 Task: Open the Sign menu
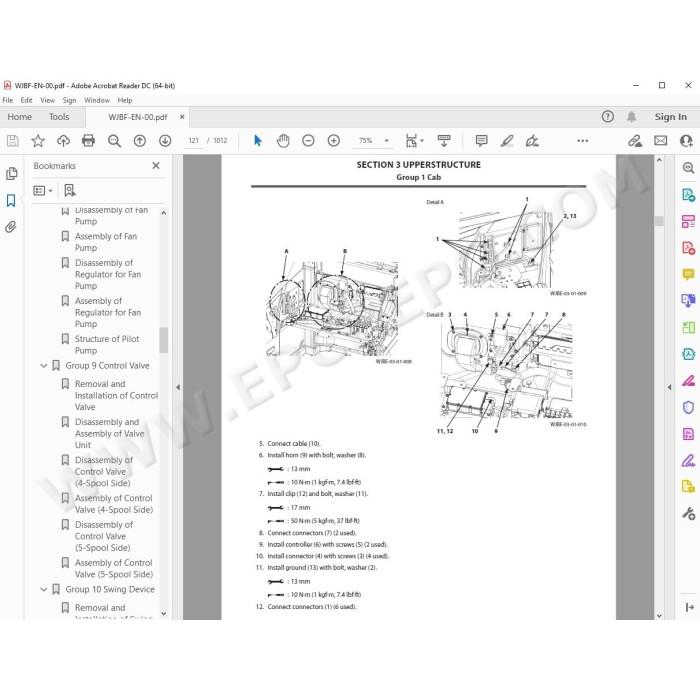tap(69, 100)
